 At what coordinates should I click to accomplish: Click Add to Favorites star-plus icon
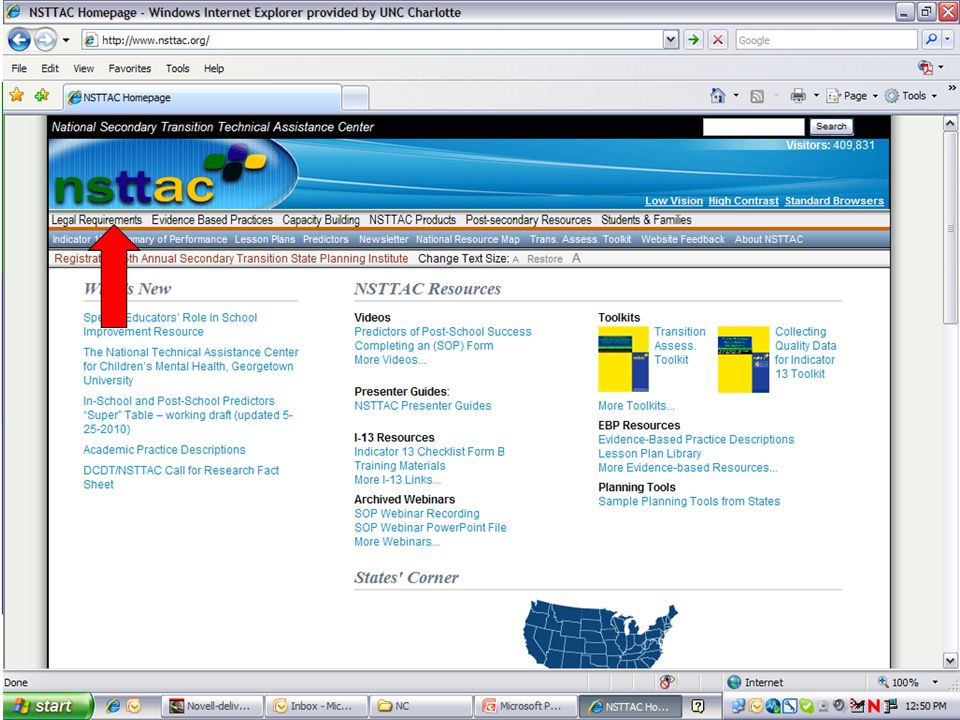(x=42, y=96)
